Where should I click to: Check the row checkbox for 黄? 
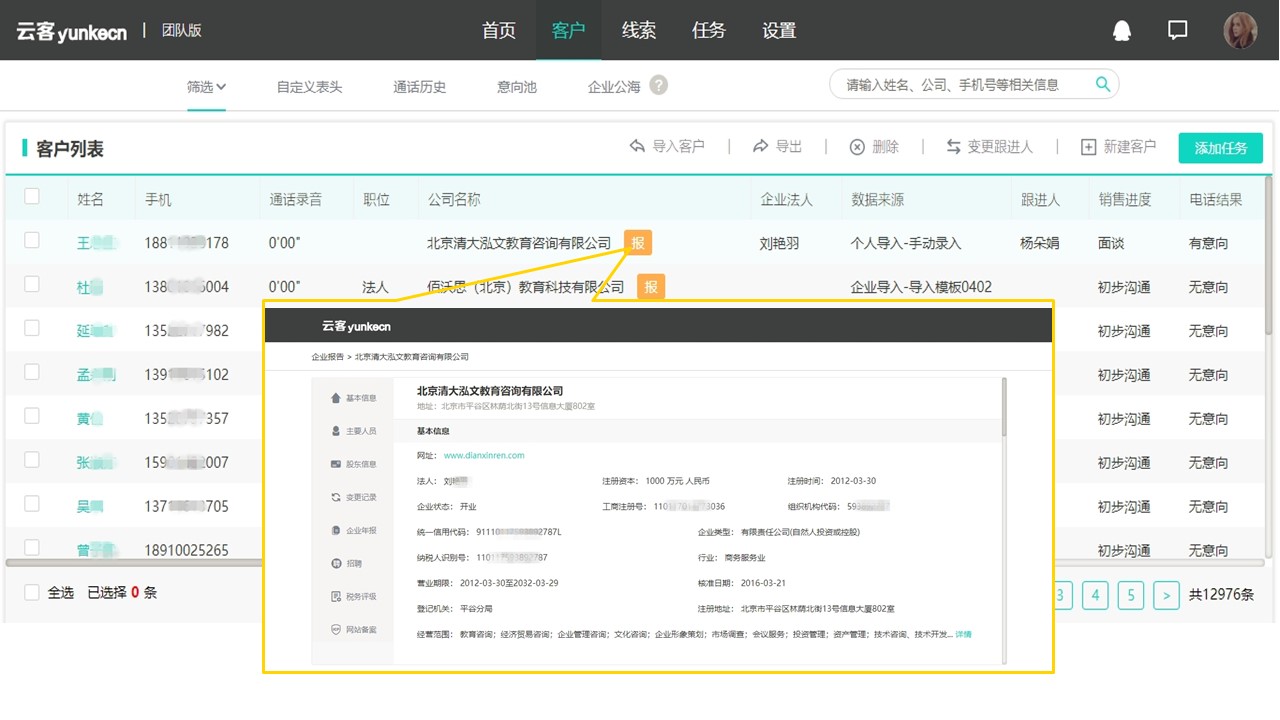point(32,416)
